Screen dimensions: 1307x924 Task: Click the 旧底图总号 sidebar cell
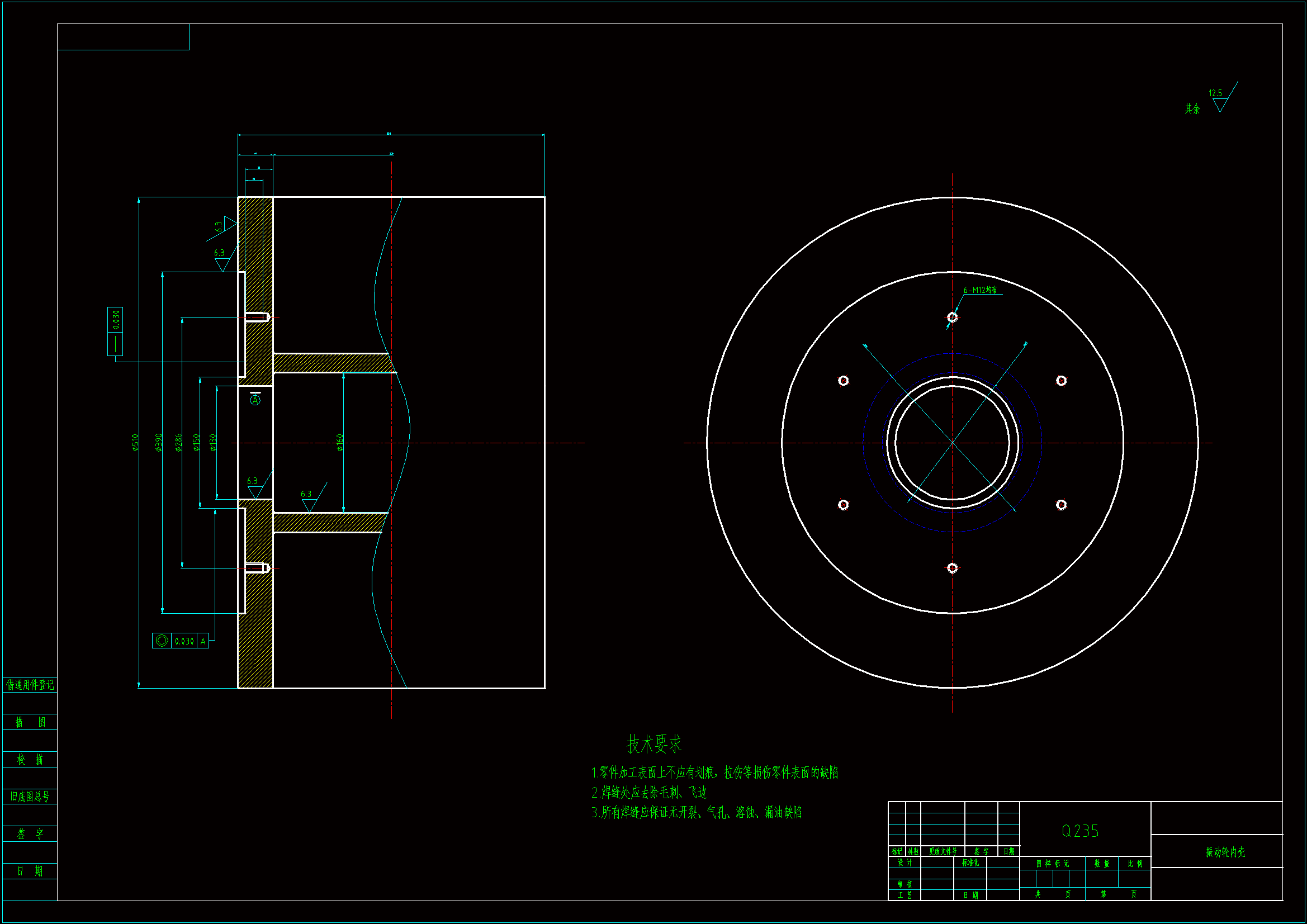point(30,797)
